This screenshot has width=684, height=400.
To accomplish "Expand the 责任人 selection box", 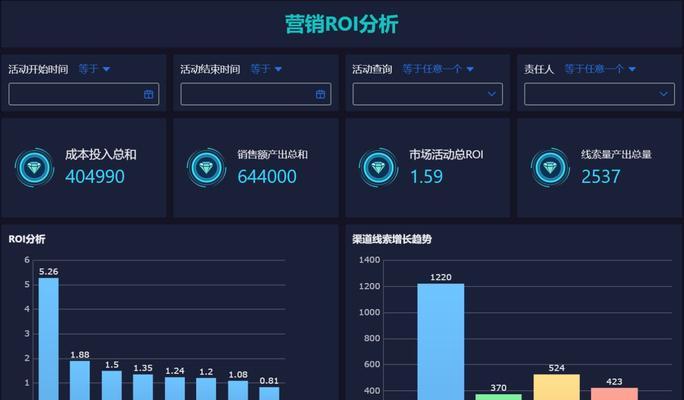I will [x=599, y=94].
